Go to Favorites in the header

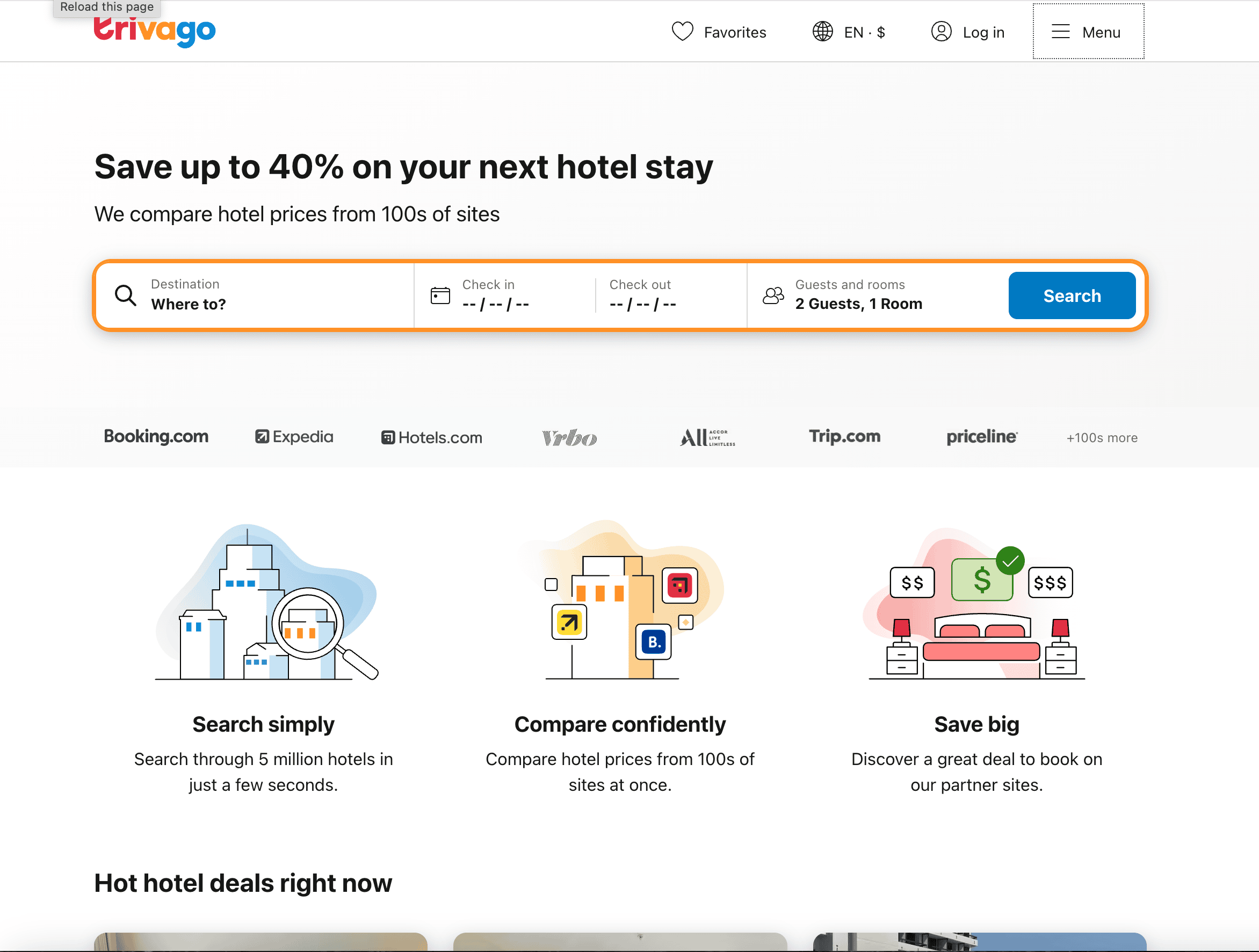coord(734,32)
